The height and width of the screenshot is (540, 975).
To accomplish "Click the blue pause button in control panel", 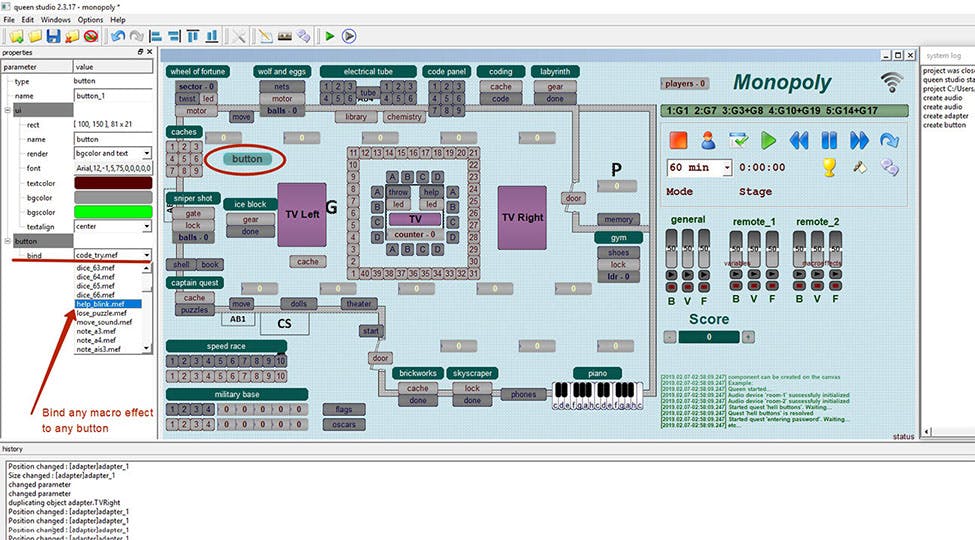I will pyautogui.click(x=829, y=140).
